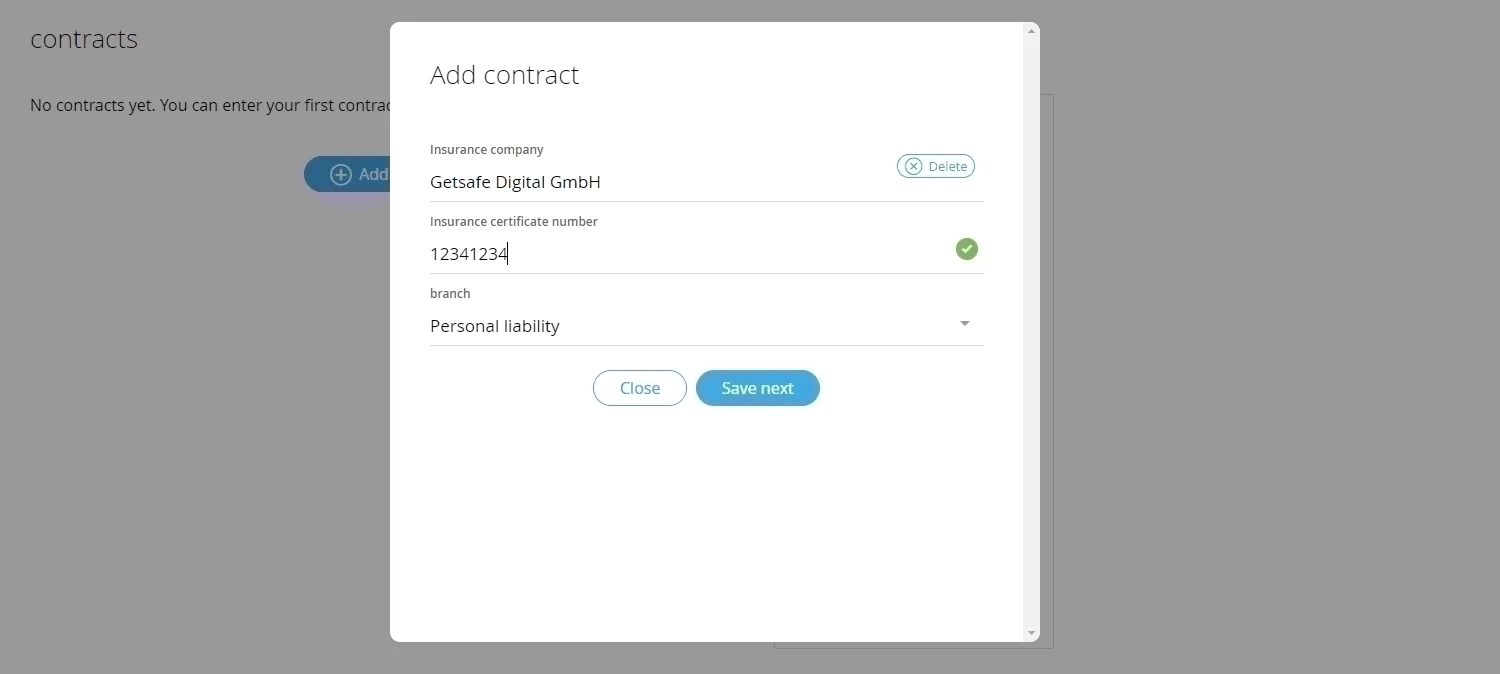Click the dialog scrollbar's down arrow
The height and width of the screenshot is (674, 1500).
(x=1032, y=633)
